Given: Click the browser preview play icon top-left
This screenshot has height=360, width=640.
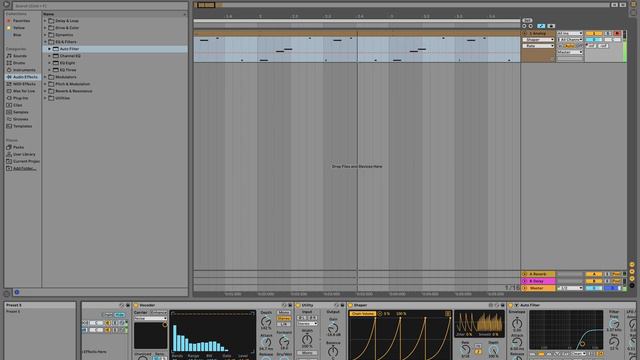Looking at the screenshot, I should (6, 5).
